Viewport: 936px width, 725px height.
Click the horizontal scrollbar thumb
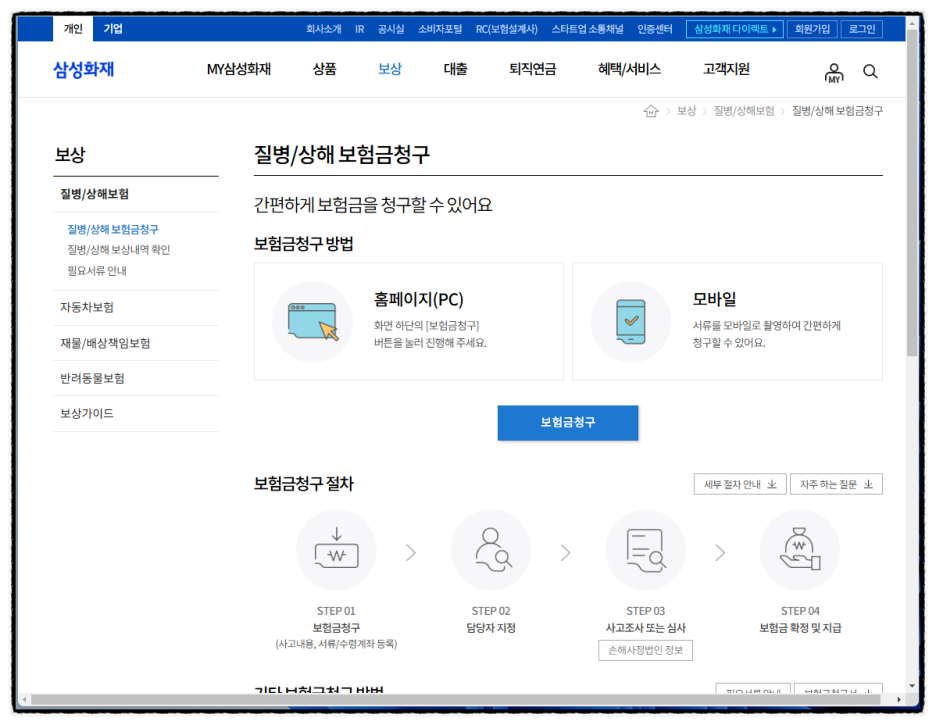[x=456, y=699]
